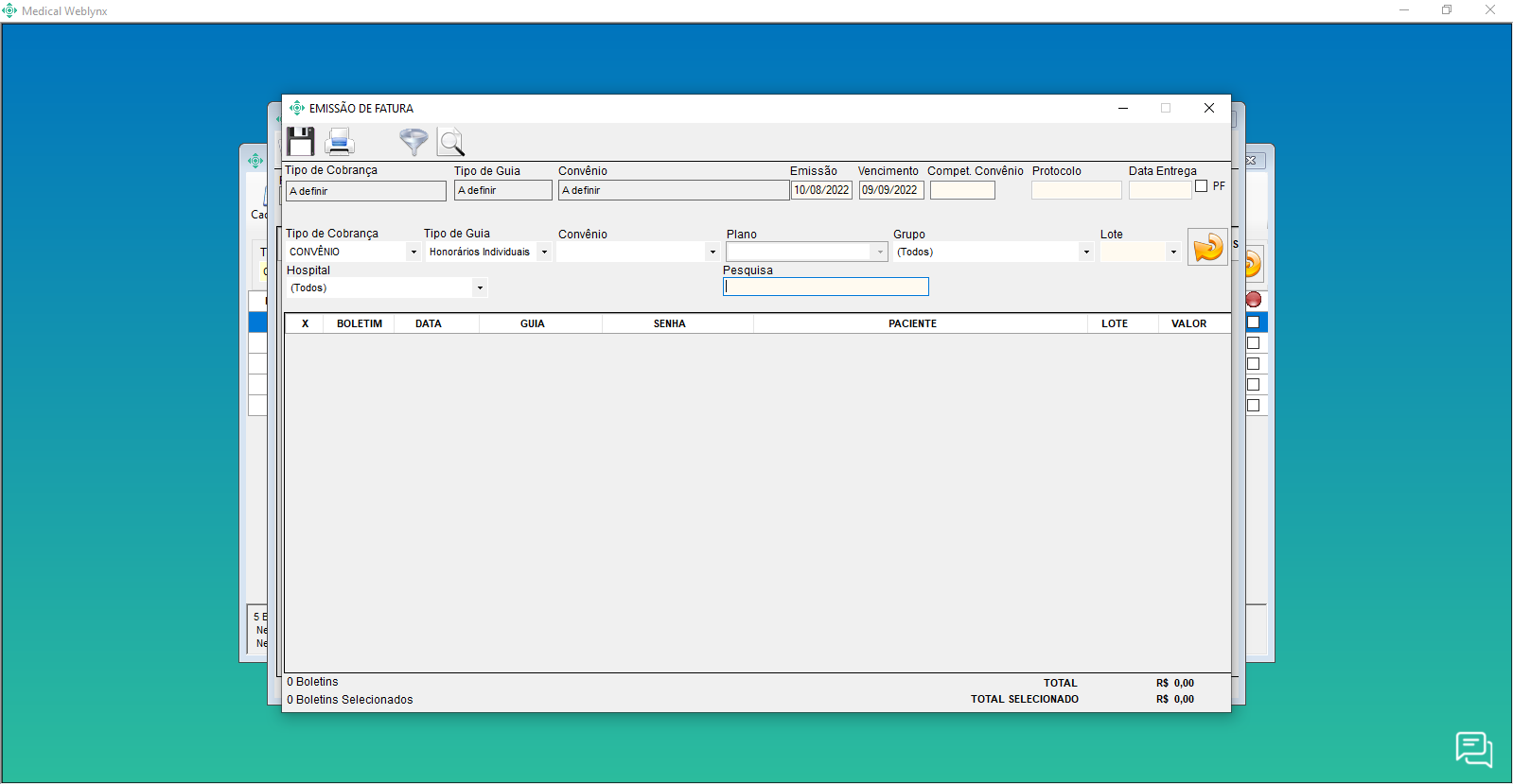The image size is (1513, 784).
Task: Check the box in the highlighted blue row
Action: (1254, 322)
